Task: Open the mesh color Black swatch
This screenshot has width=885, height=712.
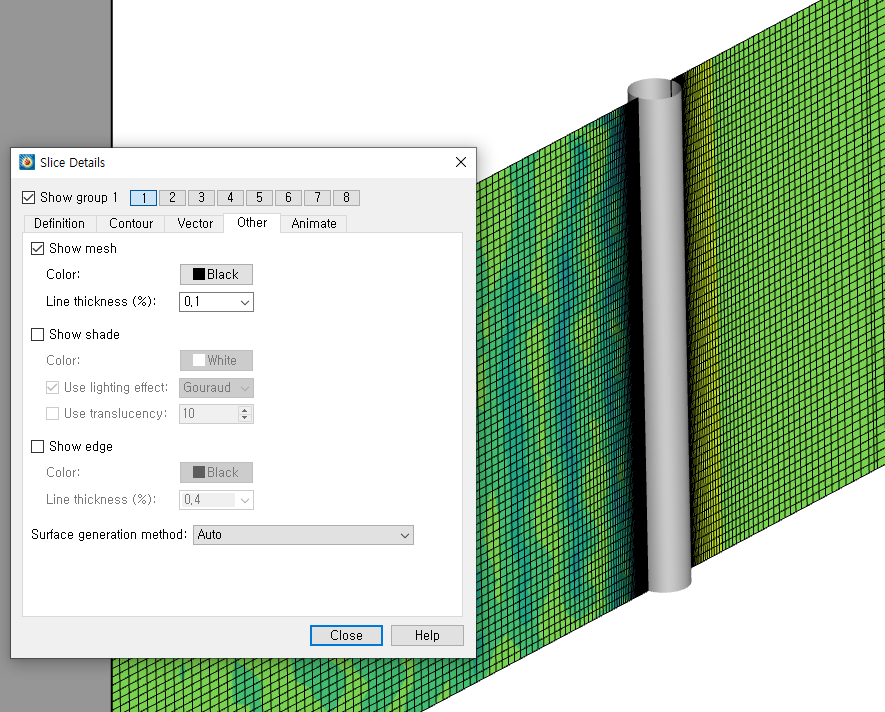Action: 216,274
